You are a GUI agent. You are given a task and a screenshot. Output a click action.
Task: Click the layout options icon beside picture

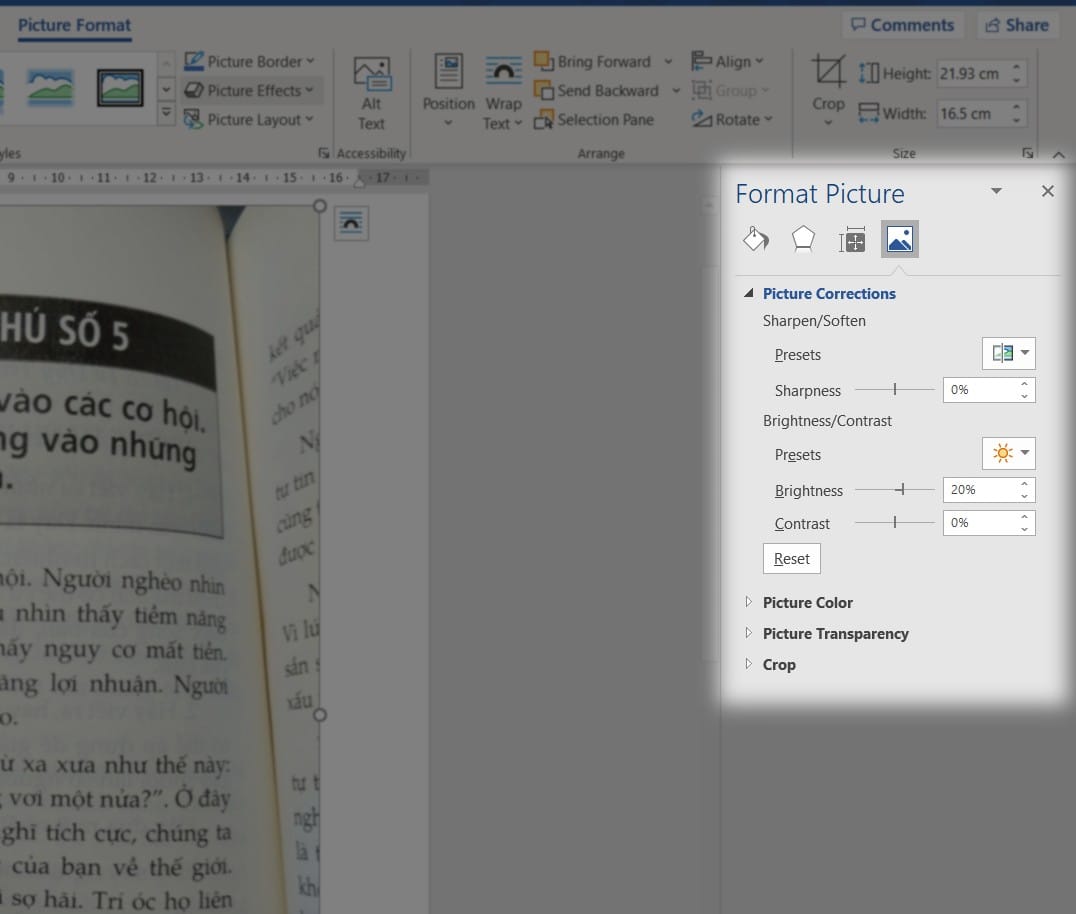pyautogui.click(x=351, y=223)
